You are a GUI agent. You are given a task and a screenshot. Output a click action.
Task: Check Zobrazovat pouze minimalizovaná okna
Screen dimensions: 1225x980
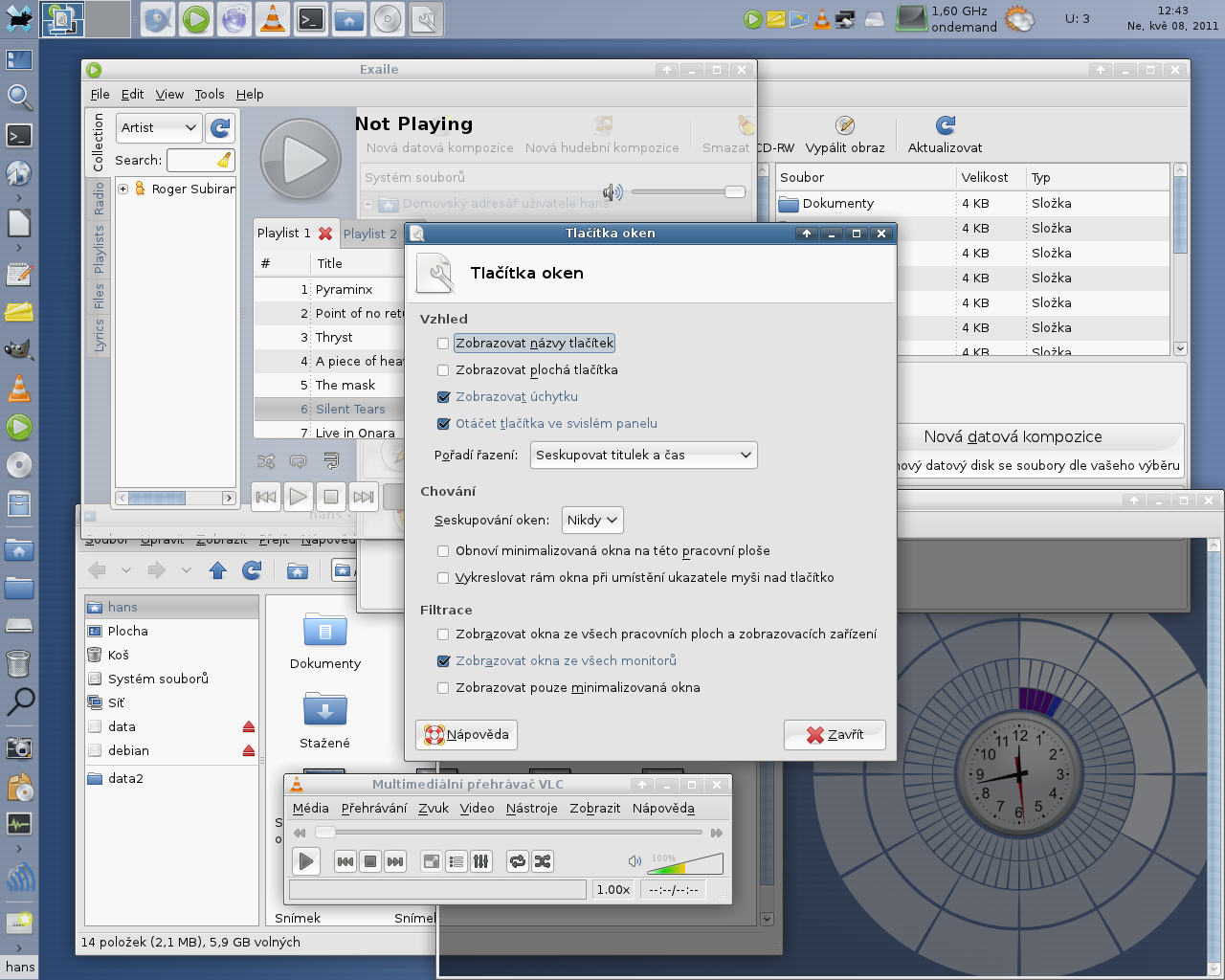pos(443,688)
